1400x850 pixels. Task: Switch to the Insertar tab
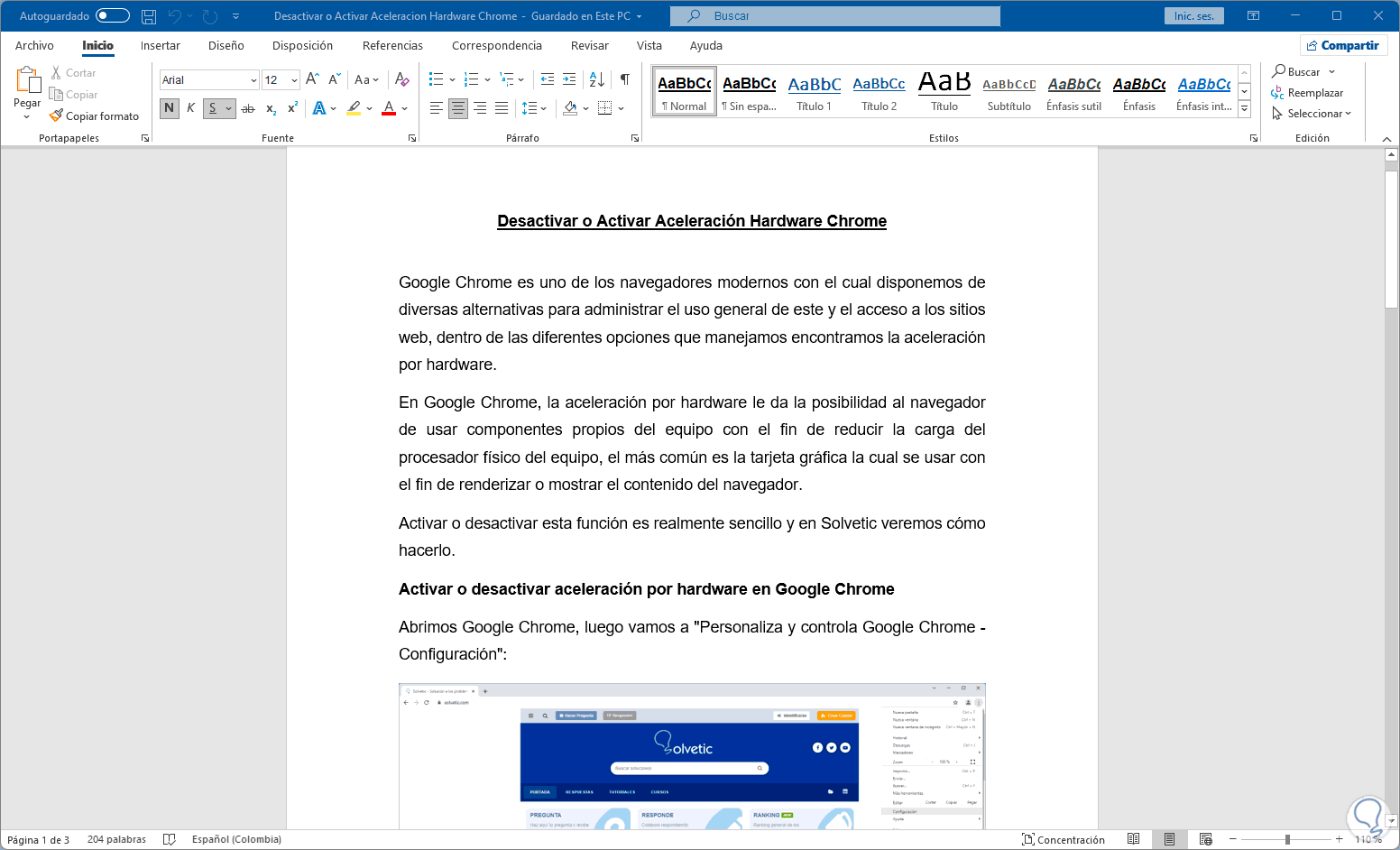point(161,45)
